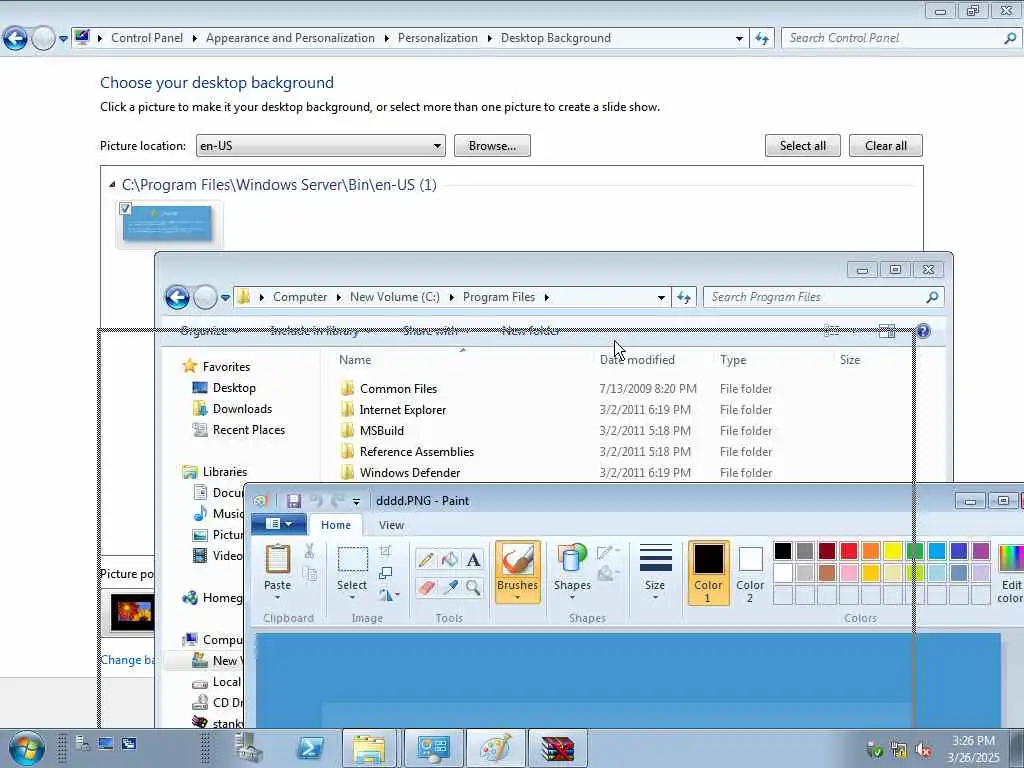
Task: Click the Search Program Files field
Action: point(824,297)
